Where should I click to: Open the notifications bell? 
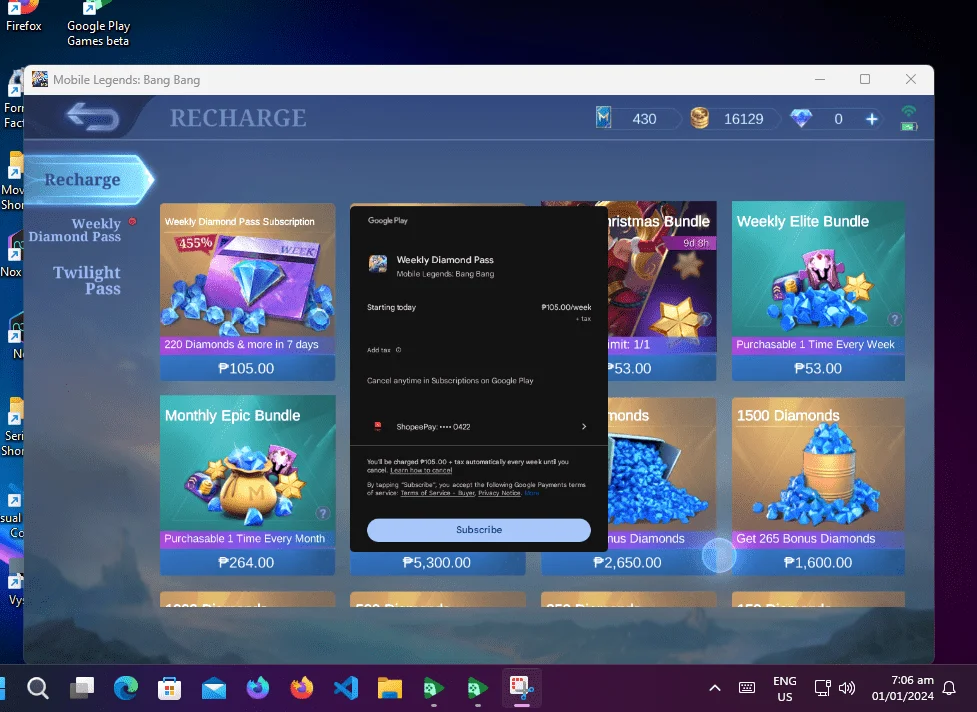coord(949,688)
